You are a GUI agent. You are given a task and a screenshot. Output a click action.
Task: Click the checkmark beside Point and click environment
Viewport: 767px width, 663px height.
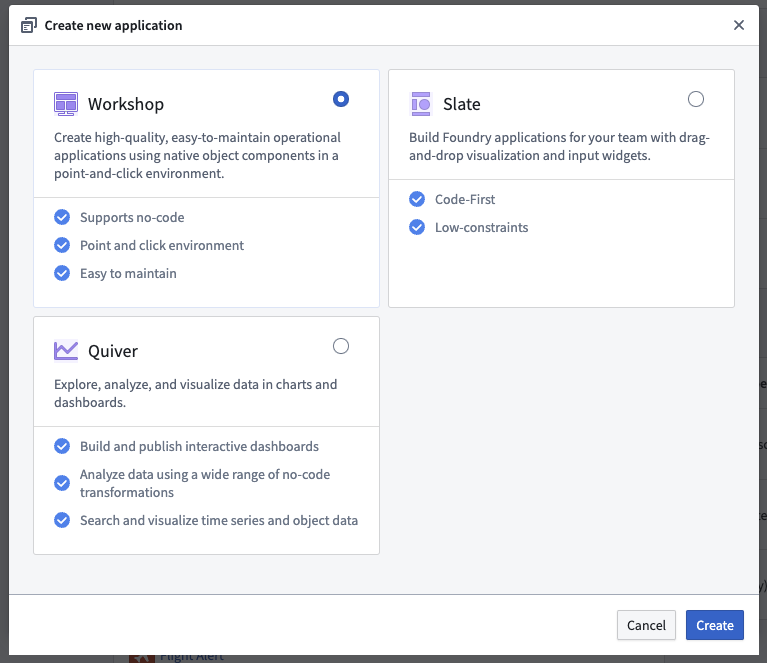pyautogui.click(x=62, y=245)
